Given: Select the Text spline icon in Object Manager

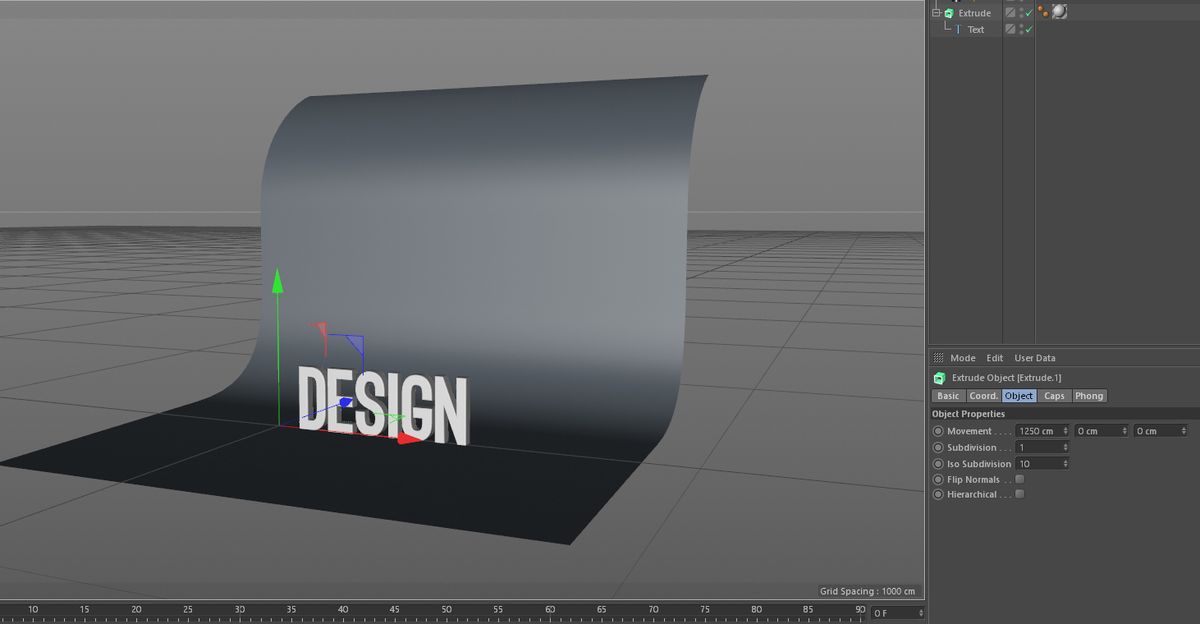Looking at the screenshot, I should tap(957, 28).
